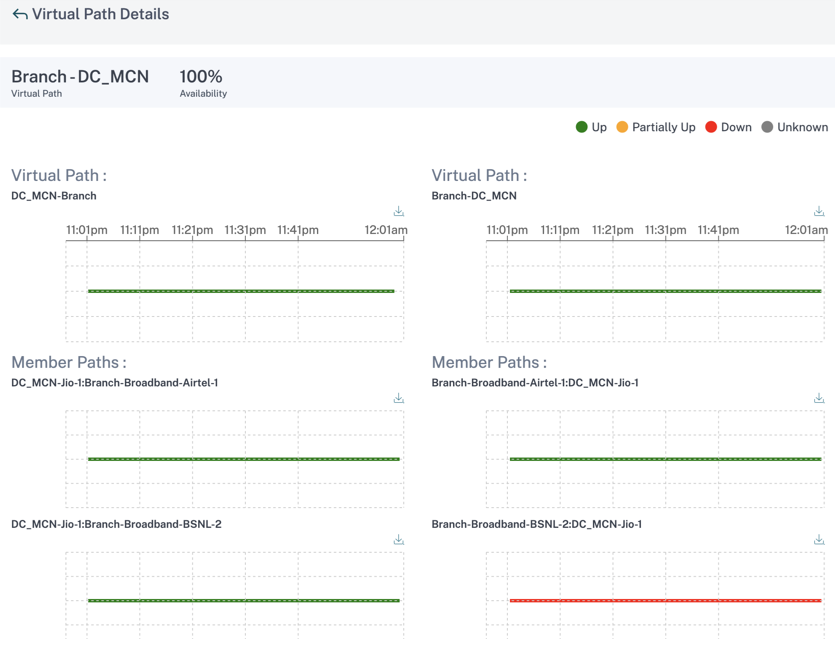Screen dimensions: 835x652
Task: Click the Branch-DC_MCN chart title
Action: (x=474, y=195)
